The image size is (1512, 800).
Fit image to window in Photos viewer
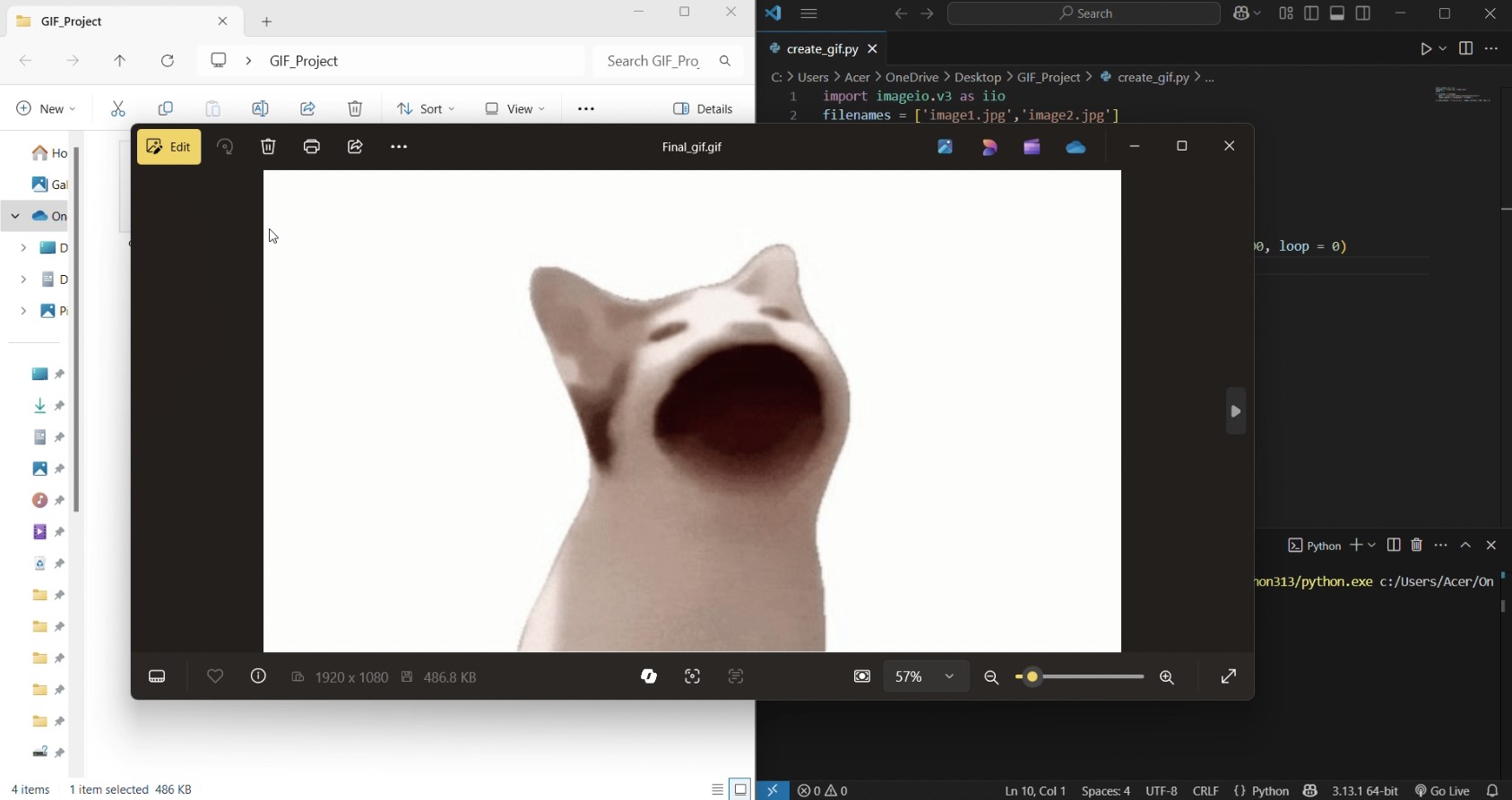pyautogui.click(x=862, y=676)
